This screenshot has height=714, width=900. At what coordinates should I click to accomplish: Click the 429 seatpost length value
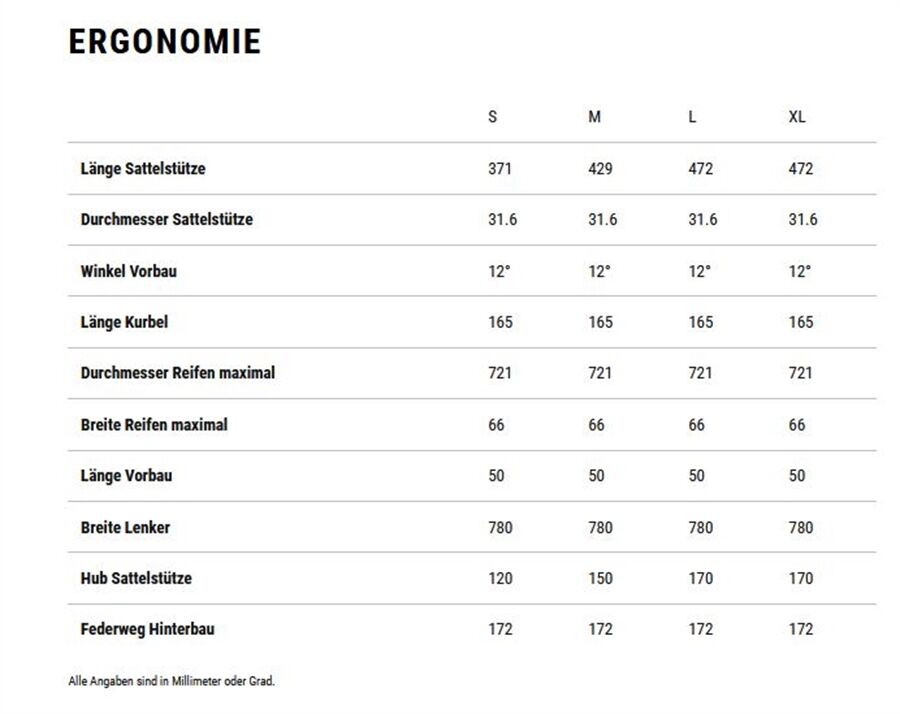[x=600, y=168]
